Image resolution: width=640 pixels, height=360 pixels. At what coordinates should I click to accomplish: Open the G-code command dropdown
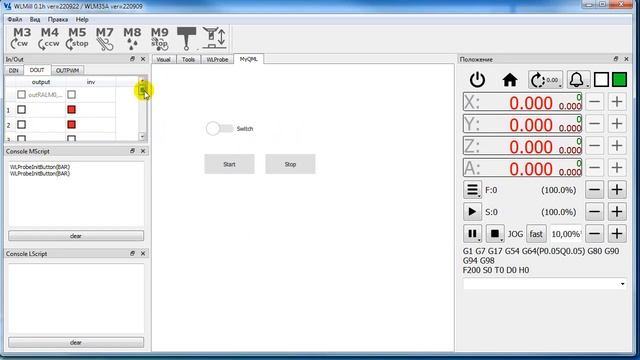(622, 284)
